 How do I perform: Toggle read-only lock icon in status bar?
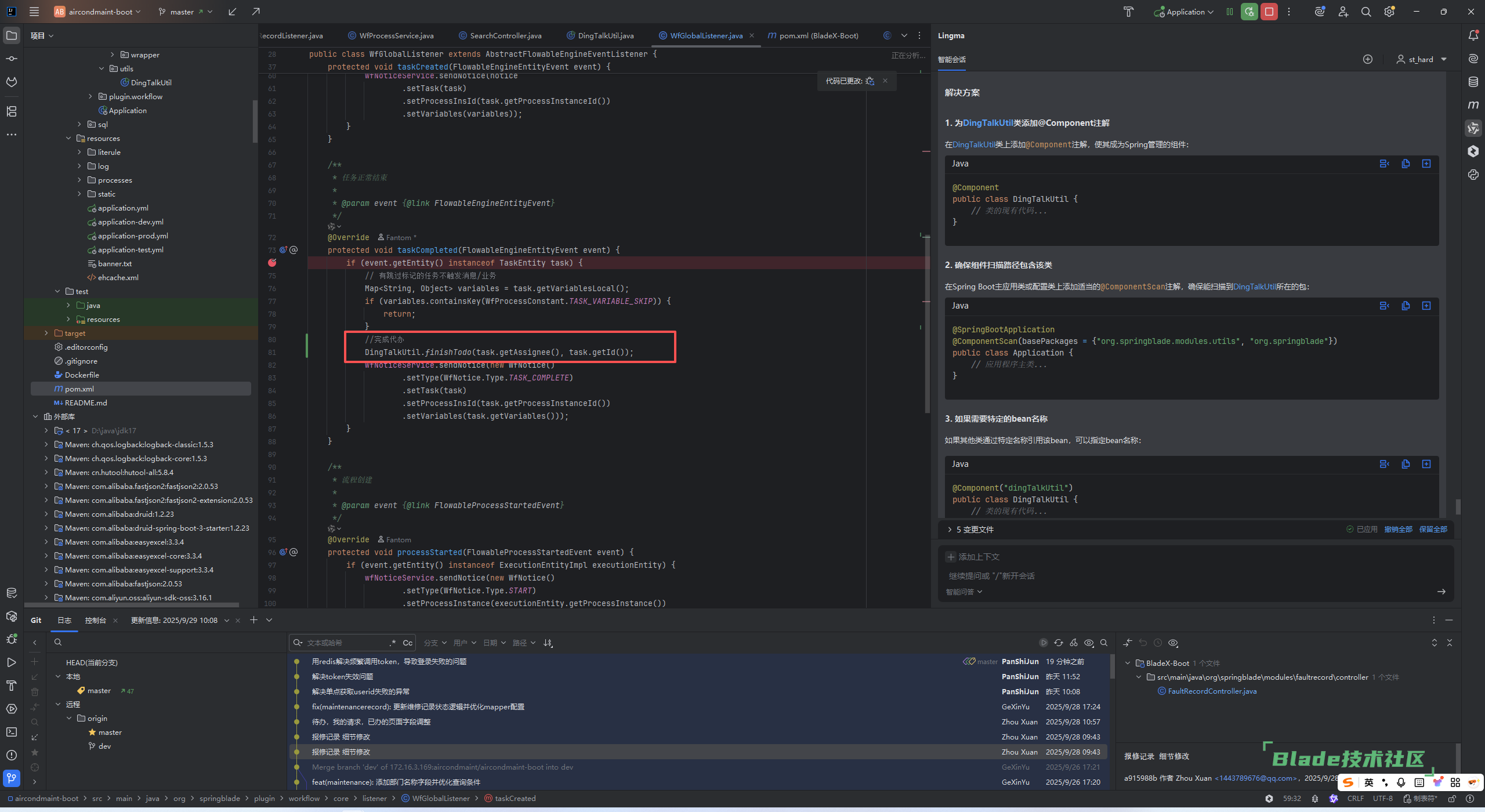tap(1452, 799)
